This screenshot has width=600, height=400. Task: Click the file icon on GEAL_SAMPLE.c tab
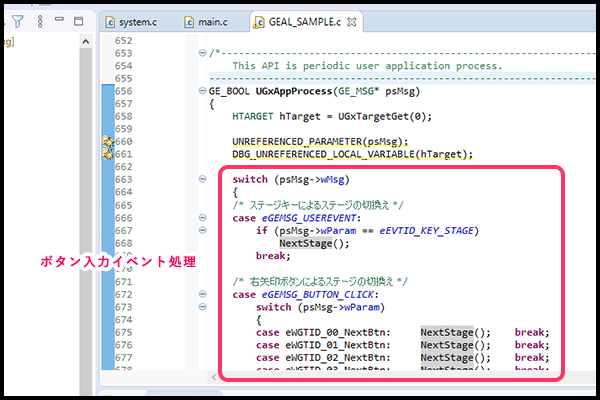(259, 23)
